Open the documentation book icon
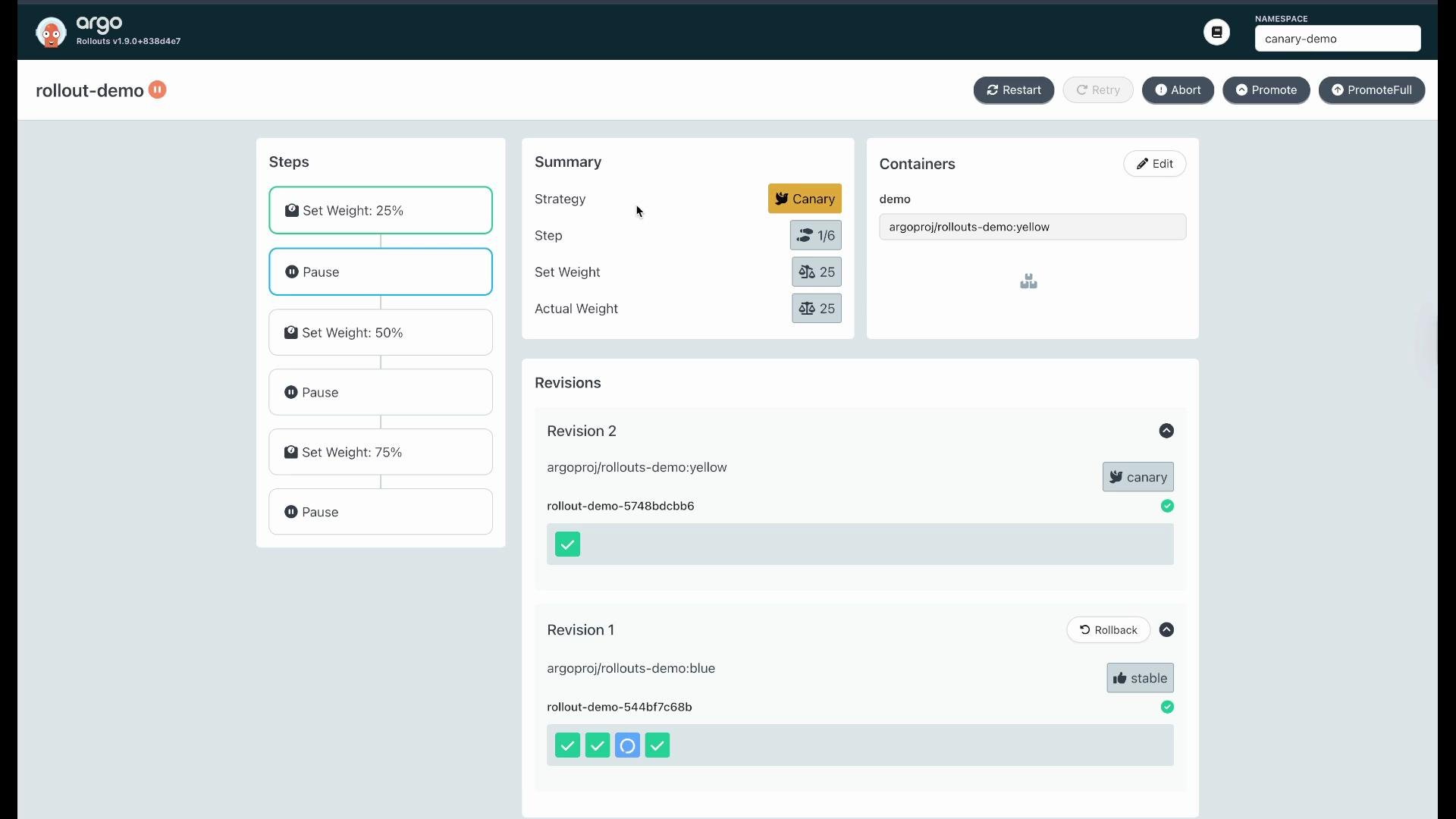Screen dimensions: 1456x819 tap(1217, 32)
